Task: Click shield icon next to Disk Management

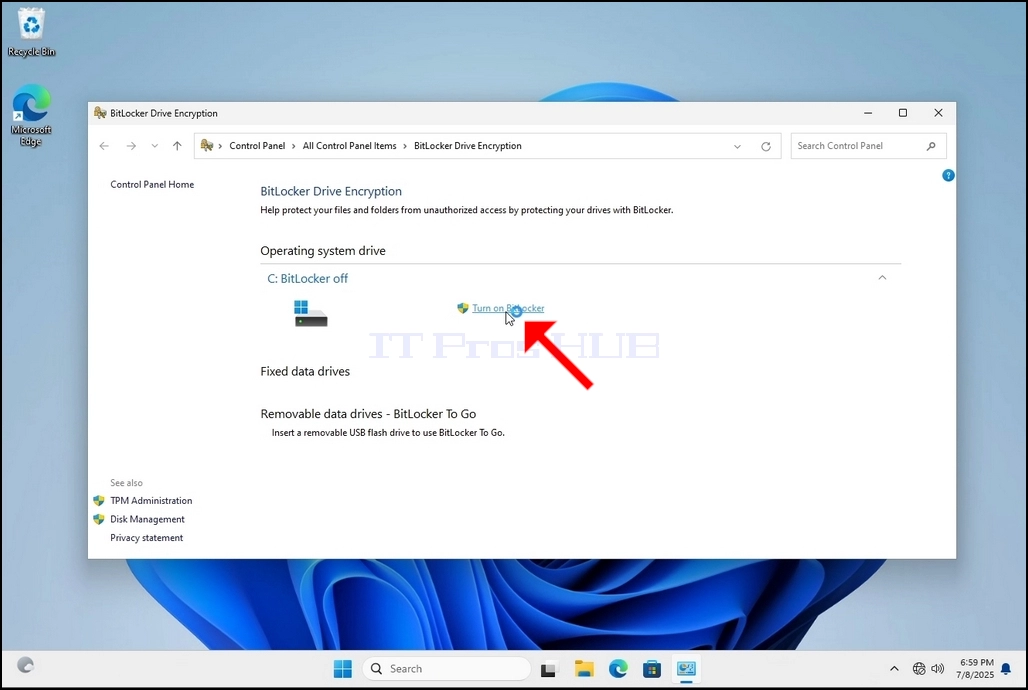Action: [99, 519]
